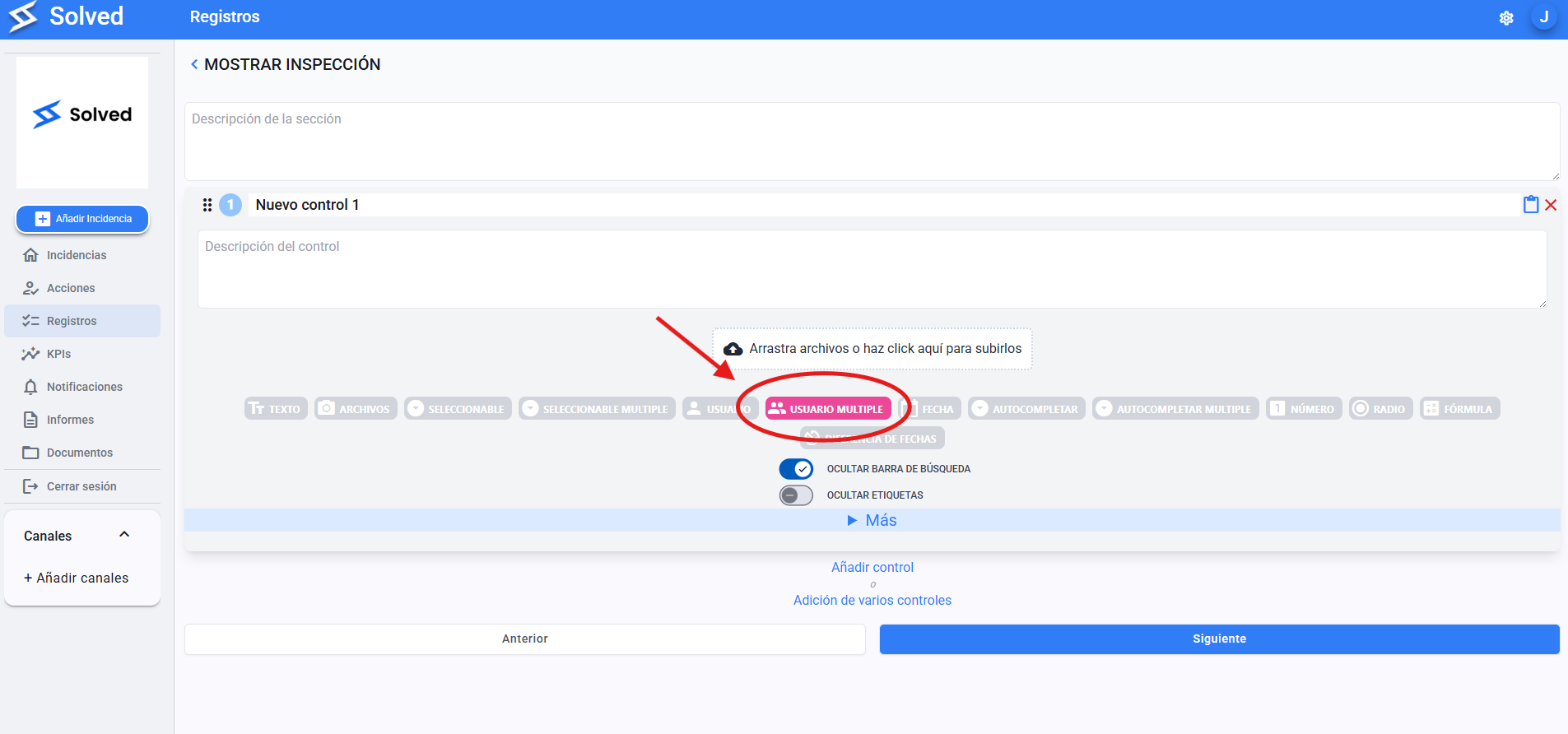Go back using the arrow beside MOSTRAR INSPECCIÓN
Viewport: 1568px width, 734px height.
194,64
